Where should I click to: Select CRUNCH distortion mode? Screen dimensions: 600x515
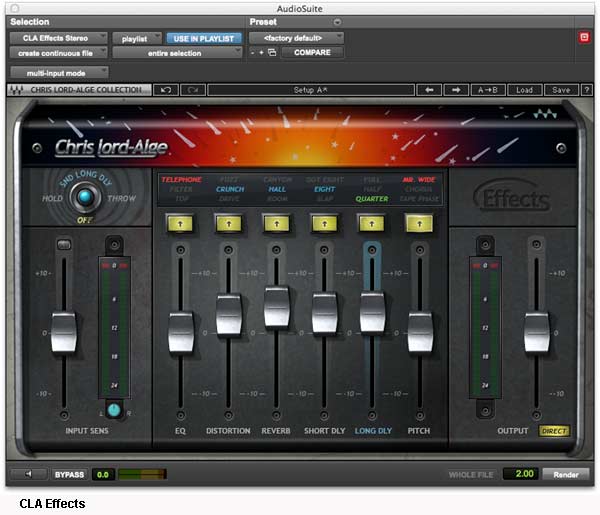tap(230, 189)
